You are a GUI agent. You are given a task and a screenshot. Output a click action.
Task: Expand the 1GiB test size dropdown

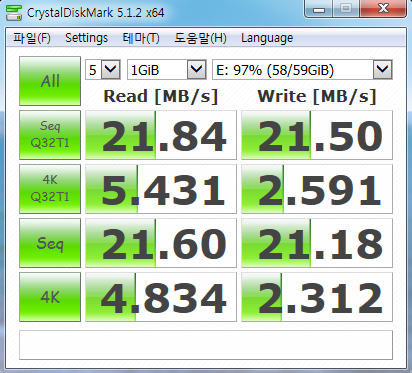click(196, 70)
